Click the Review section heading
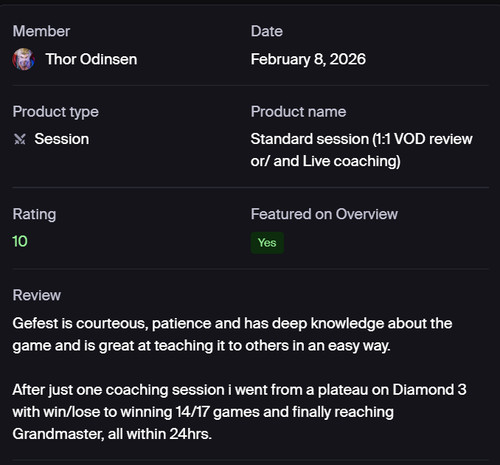The image size is (500, 465). pos(37,295)
